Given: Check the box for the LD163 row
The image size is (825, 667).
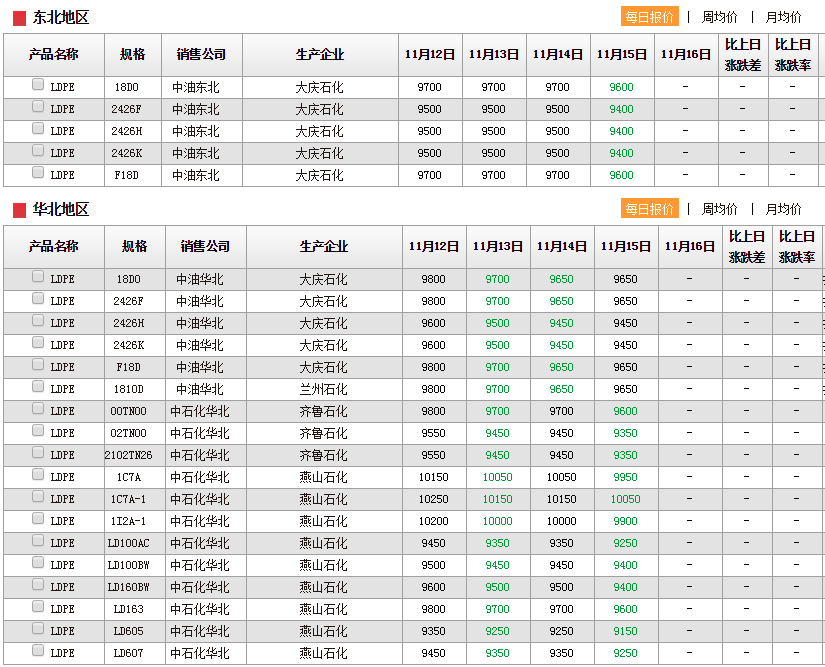Looking at the screenshot, I should [x=38, y=607].
